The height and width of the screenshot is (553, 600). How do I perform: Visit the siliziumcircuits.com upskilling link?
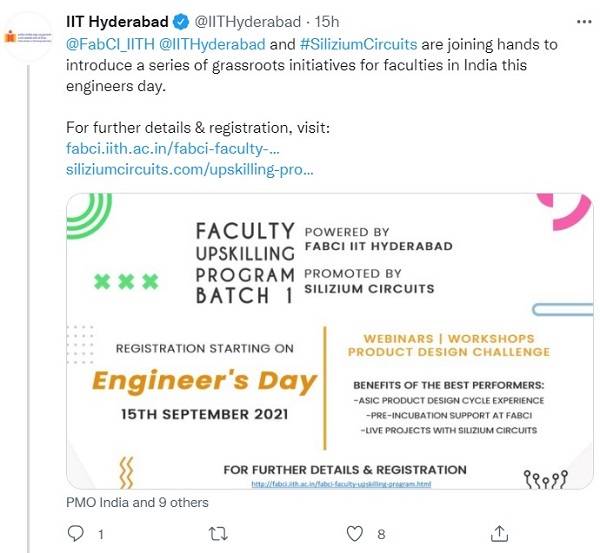pos(190,170)
